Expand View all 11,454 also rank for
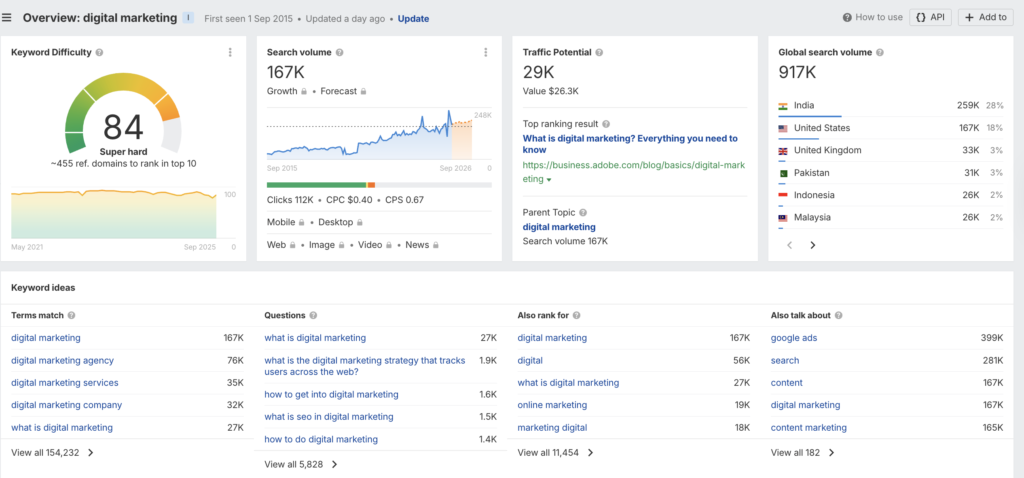 555,453
